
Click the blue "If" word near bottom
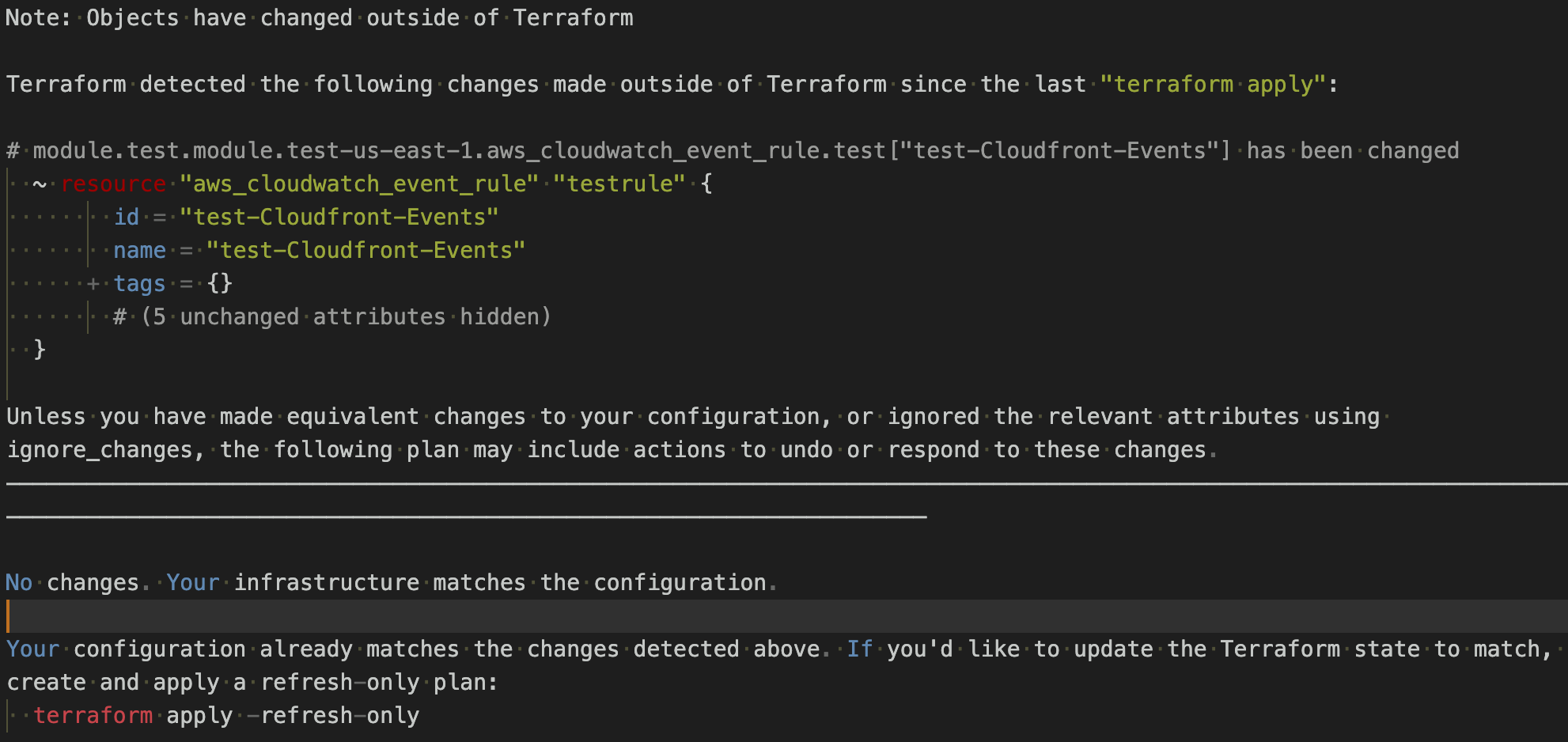click(859, 649)
